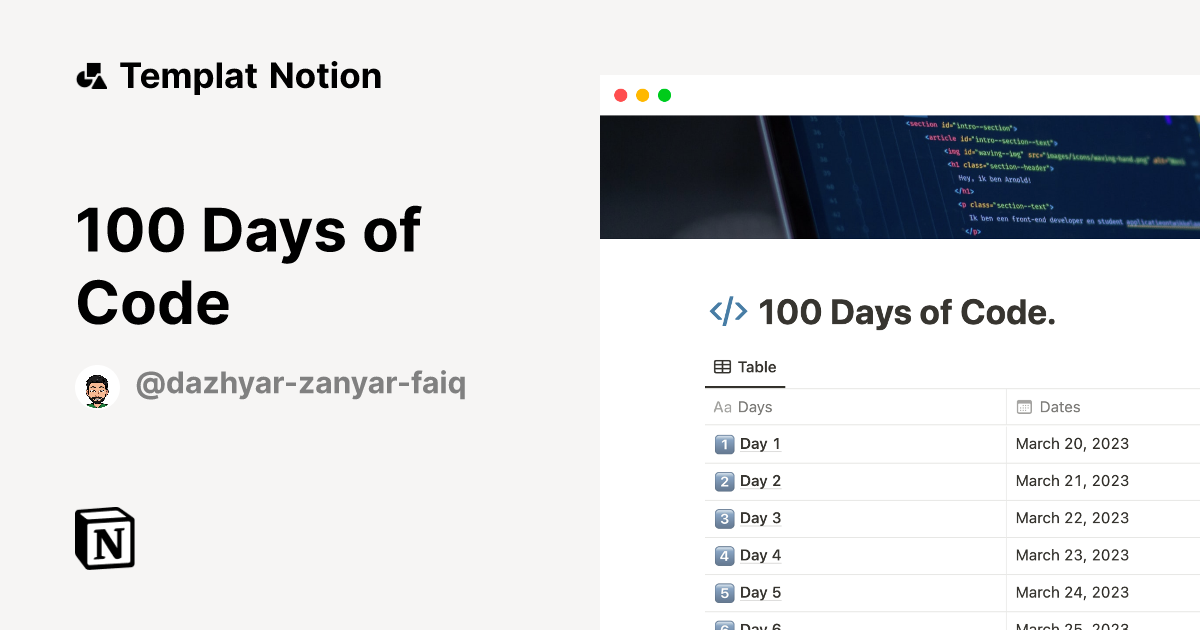Open the Dates column header menu
Viewport: 1200px width, 630px height.
(1103, 407)
